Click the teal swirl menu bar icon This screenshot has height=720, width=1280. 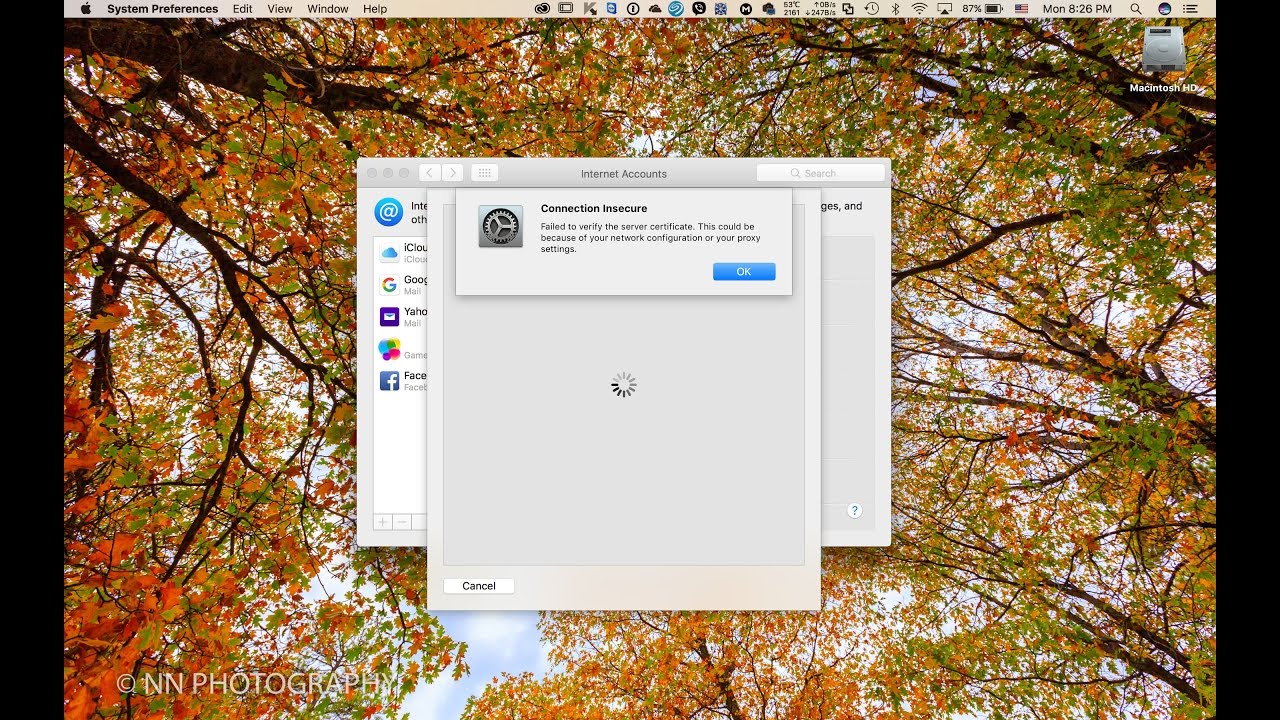(676, 8)
